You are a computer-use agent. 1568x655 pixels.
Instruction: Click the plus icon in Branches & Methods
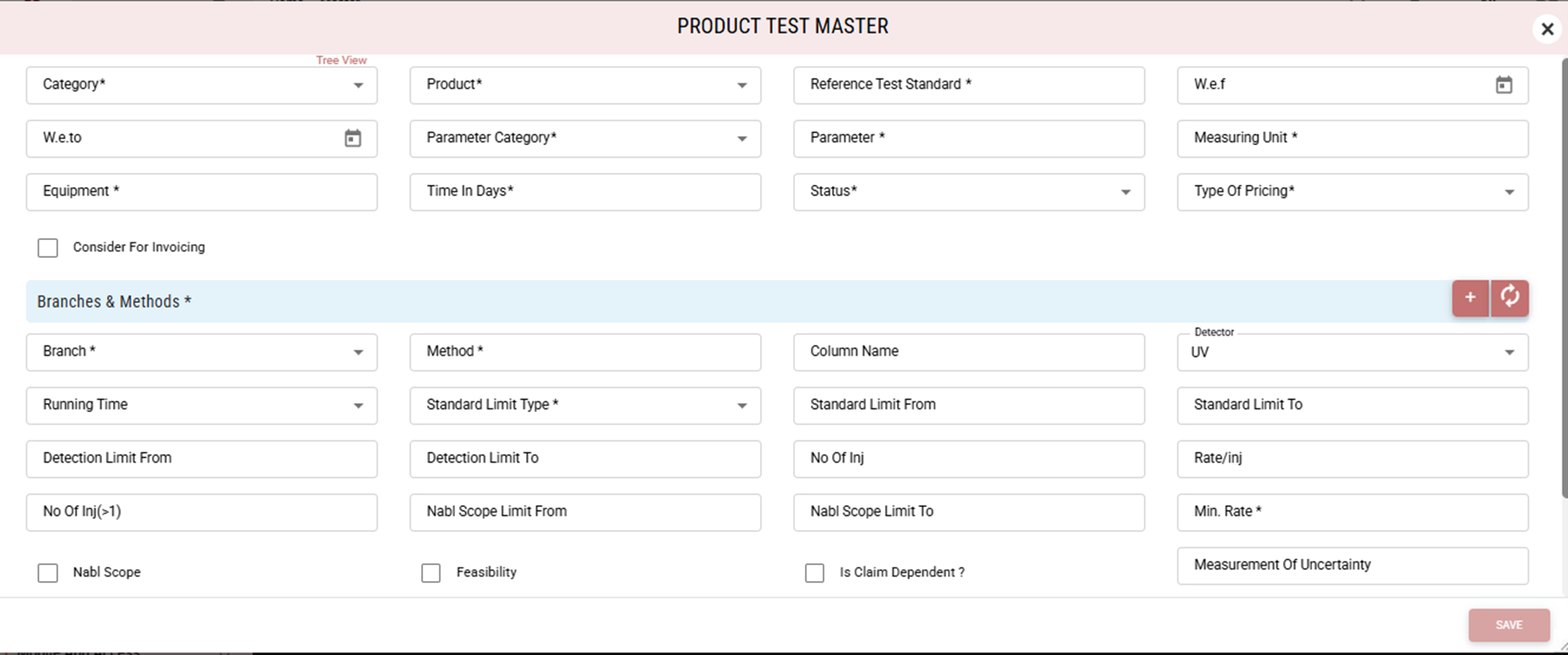[1470, 298]
